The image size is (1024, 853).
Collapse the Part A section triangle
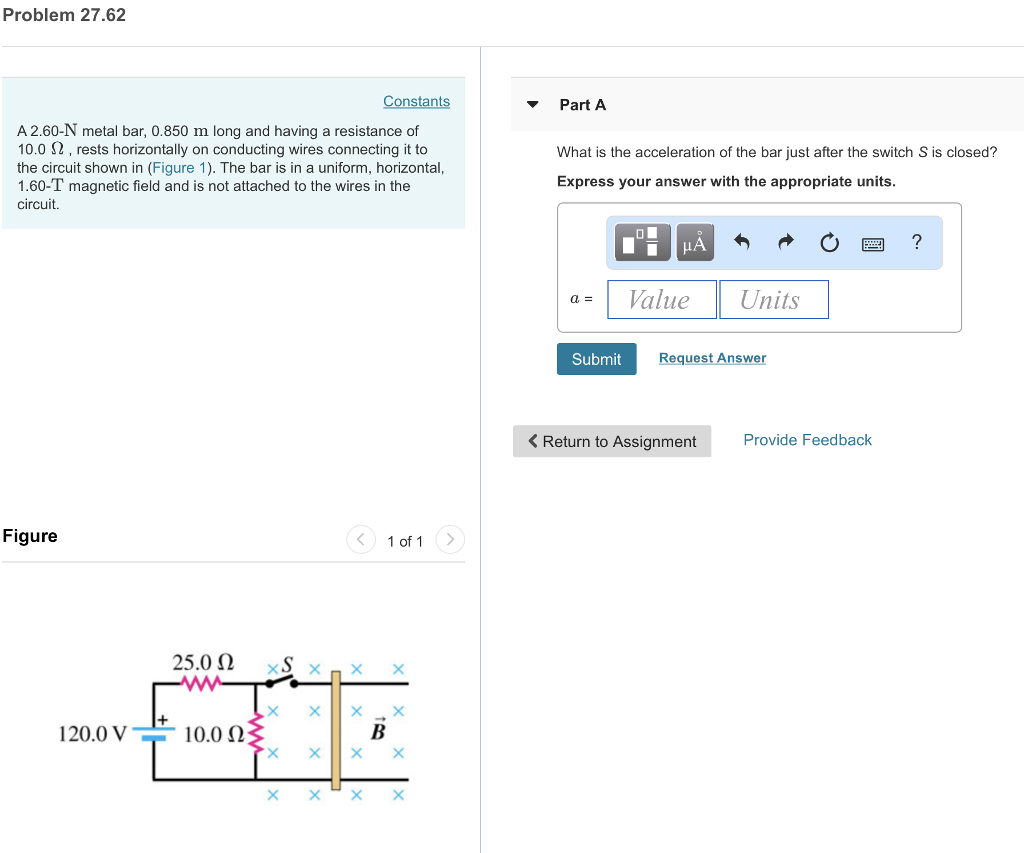pyautogui.click(x=532, y=104)
